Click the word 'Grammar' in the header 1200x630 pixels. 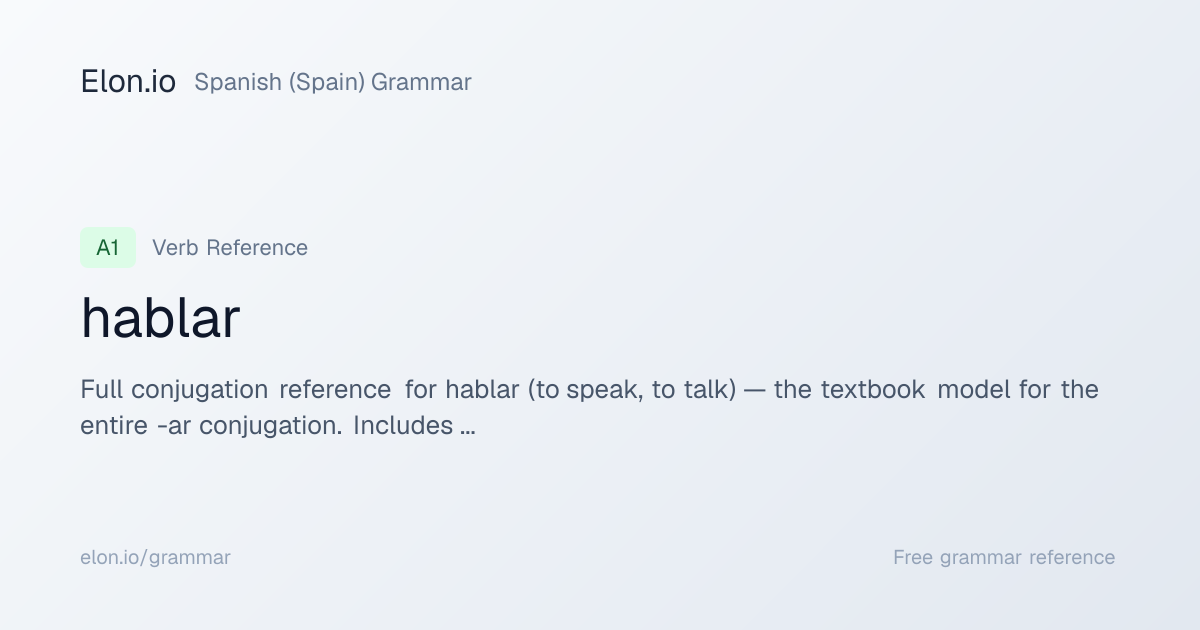pyautogui.click(x=421, y=82)
